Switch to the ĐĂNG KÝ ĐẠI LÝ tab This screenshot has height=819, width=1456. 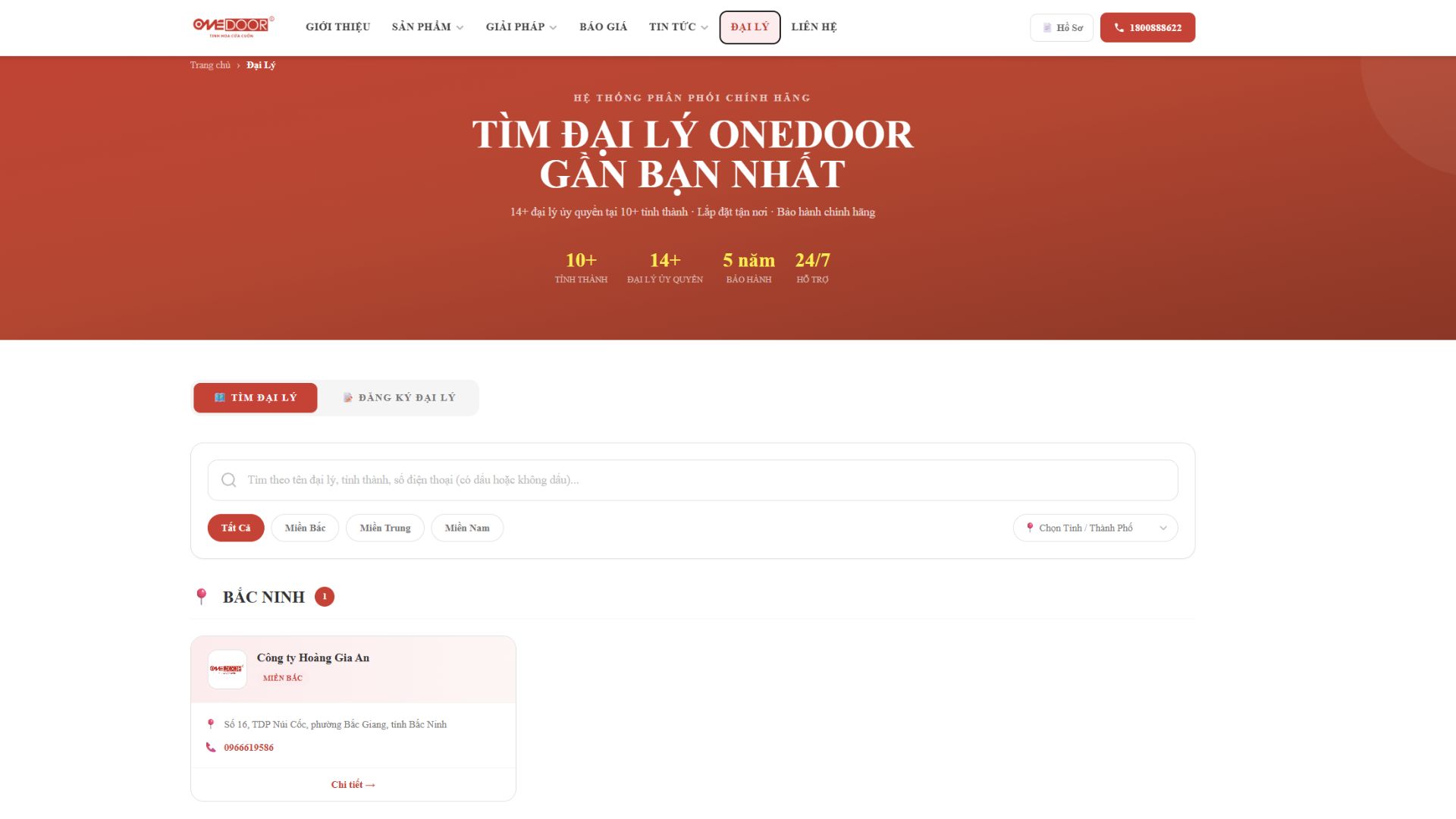[399, 397]
